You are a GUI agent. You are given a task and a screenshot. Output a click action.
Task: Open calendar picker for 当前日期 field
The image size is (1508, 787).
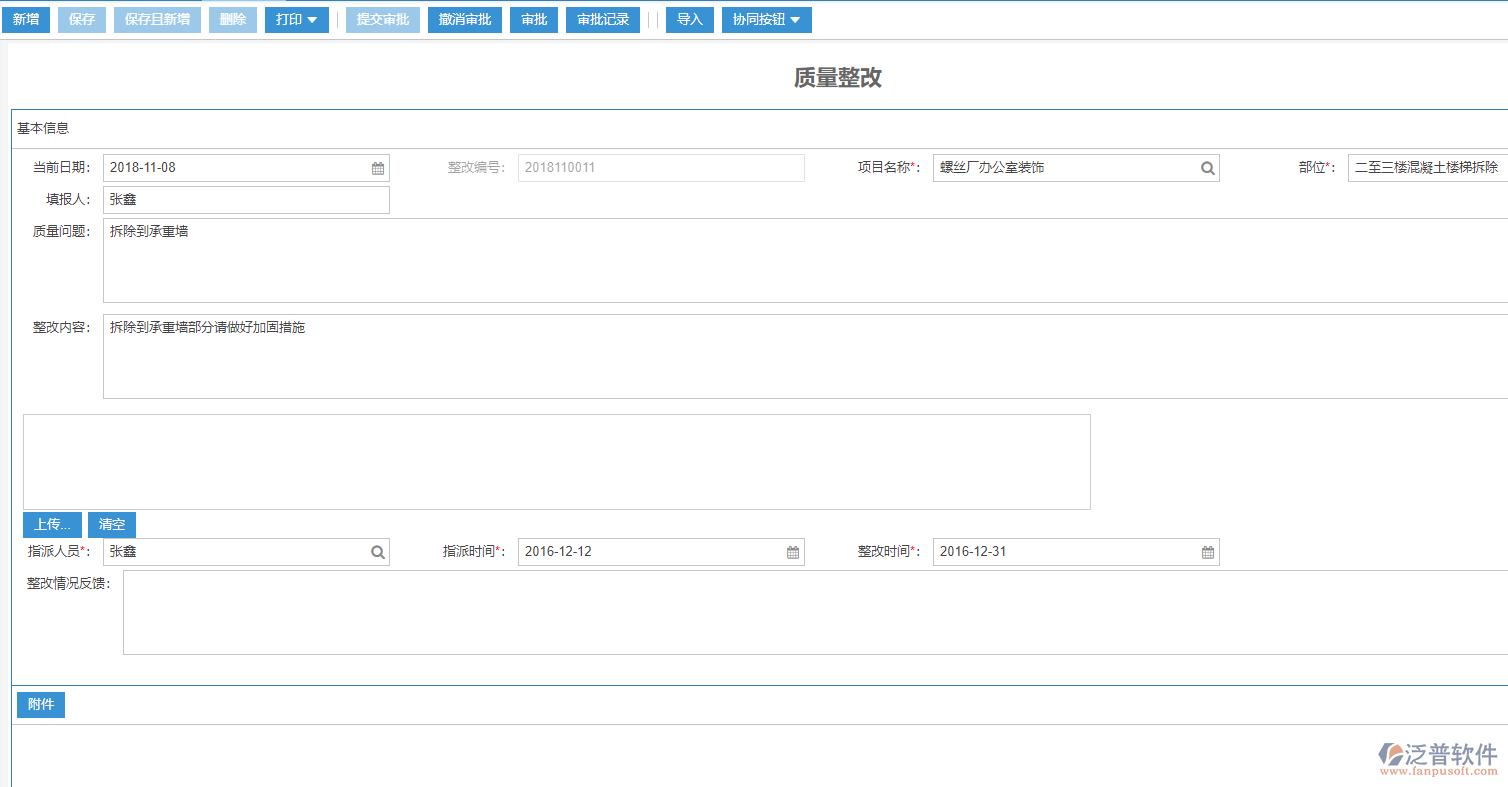(378, 167)
